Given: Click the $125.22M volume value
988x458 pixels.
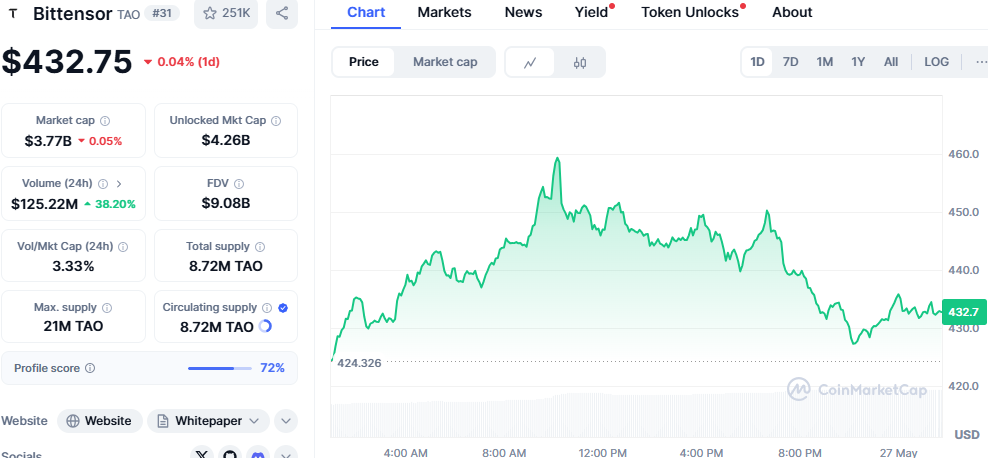Looking at the screenshot, I should point(45,203).
